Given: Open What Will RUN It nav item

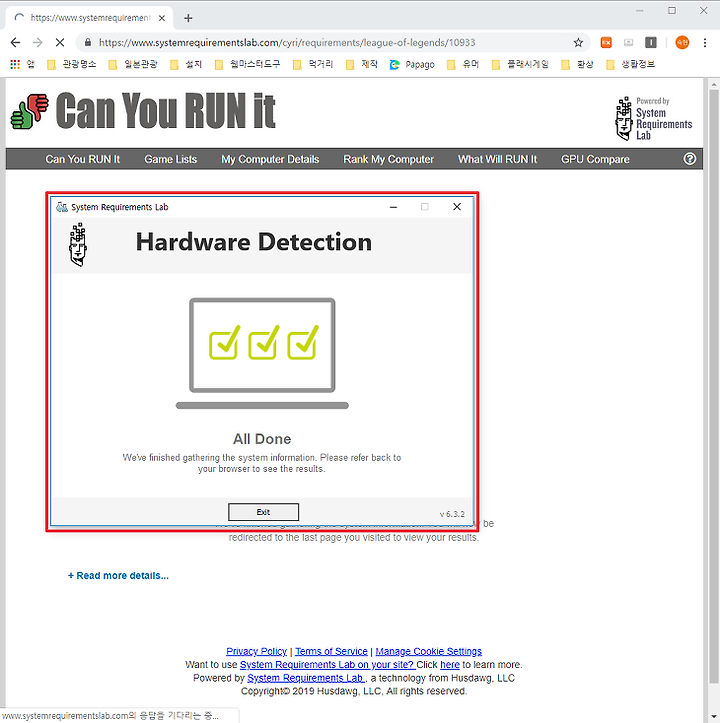Looking at the screenshot, I should pyautogui.click(x=497, y=159).
